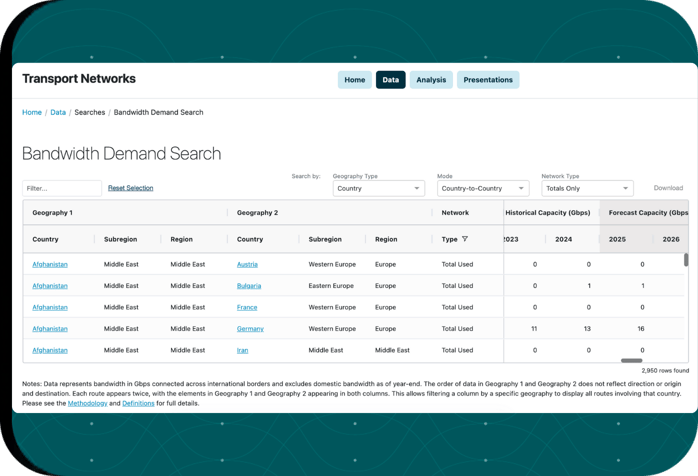
Task: Select the 'Eastern Europe' subregion cell
Action: coord(331,286)
